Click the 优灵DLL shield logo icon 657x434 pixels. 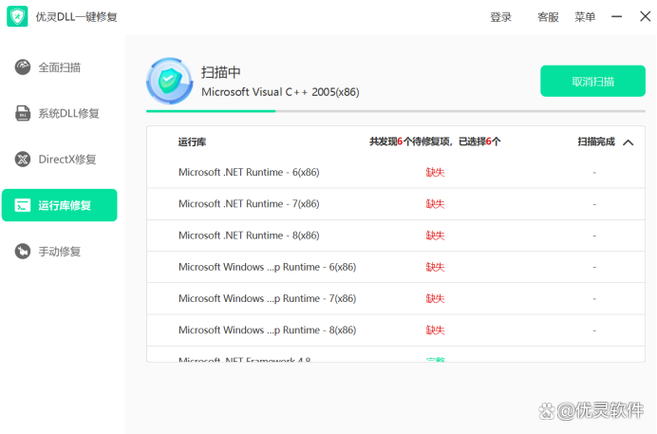[x=17, y=16]
